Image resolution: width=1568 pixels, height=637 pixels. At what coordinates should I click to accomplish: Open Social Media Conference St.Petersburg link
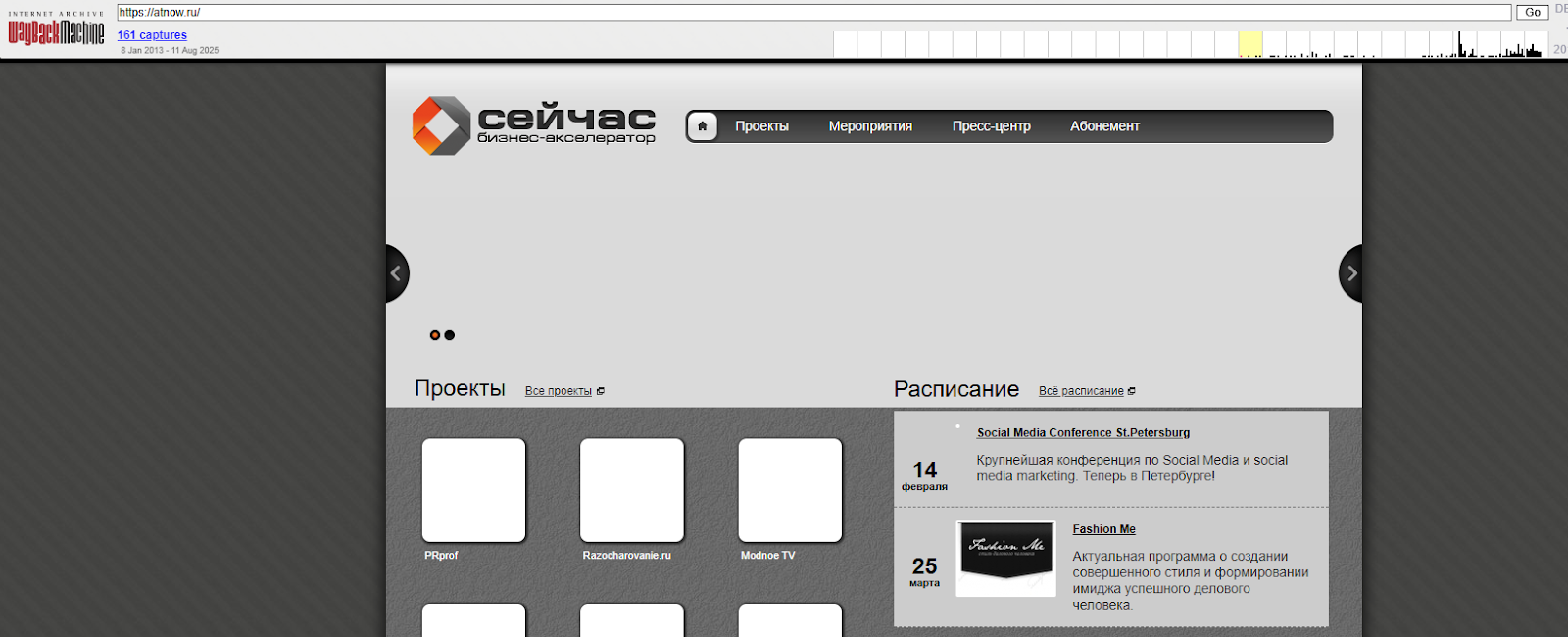coord(1083,433)
